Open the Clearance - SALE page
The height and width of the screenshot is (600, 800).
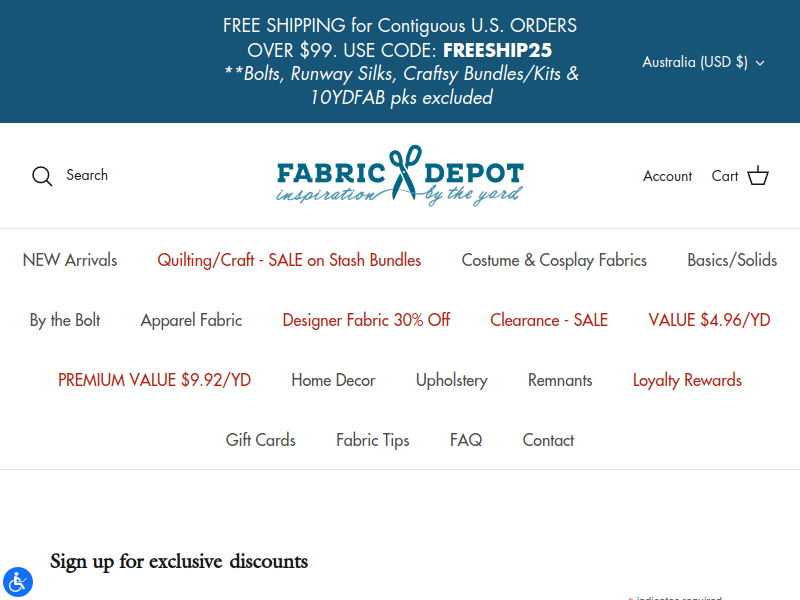click(x=549, y=320)
